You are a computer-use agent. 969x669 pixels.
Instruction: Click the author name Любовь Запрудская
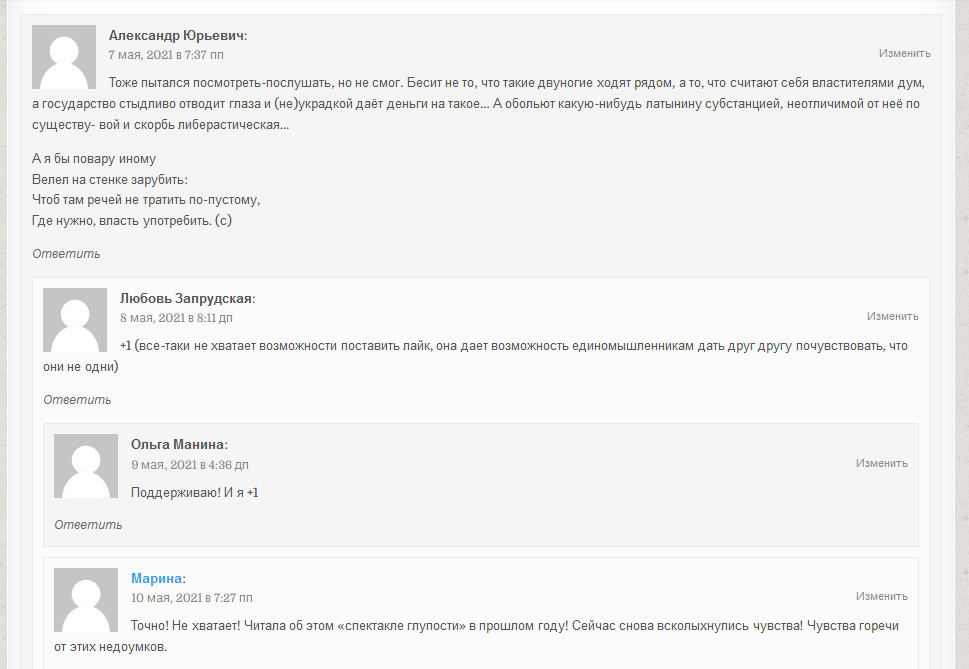[186, 298]
